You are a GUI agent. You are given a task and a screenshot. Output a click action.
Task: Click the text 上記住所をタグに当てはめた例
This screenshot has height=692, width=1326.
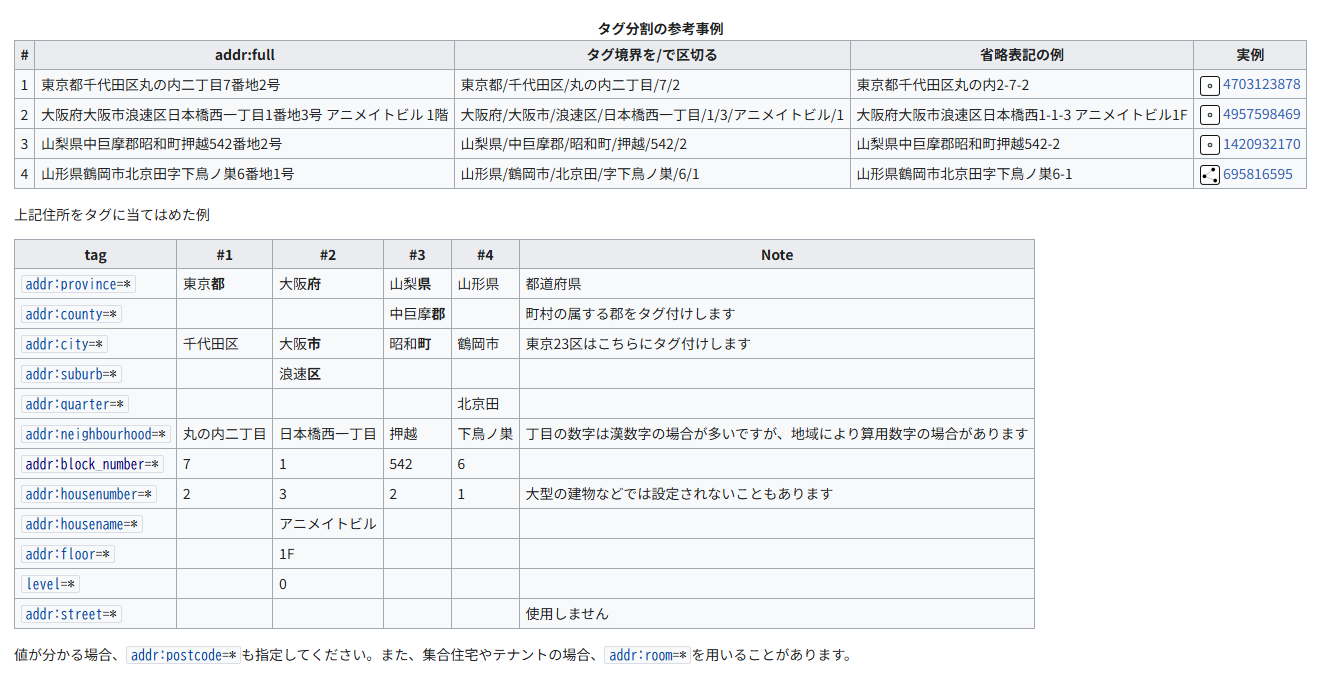(112, 215)
